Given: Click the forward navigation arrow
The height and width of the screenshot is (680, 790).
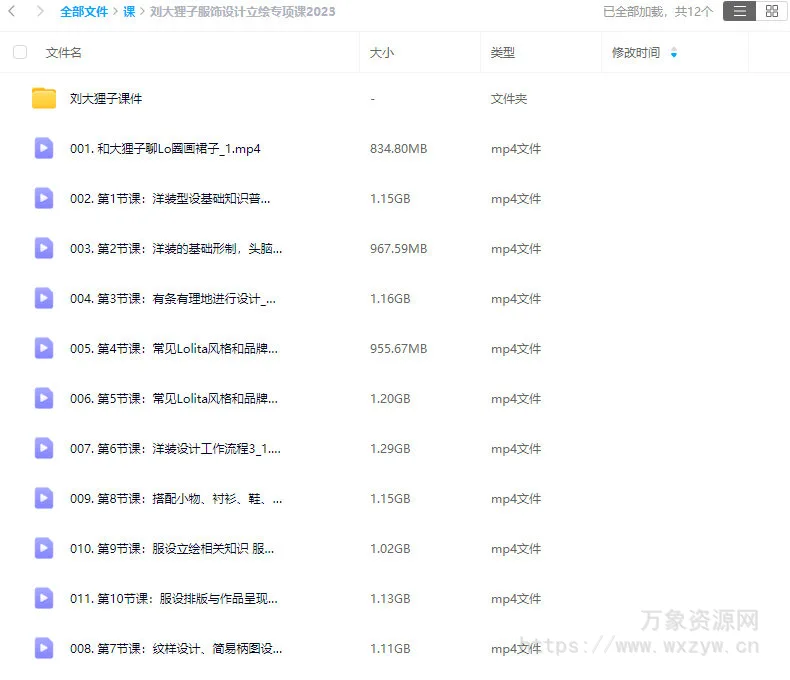Looking at the screenshot, I should 40,12.
